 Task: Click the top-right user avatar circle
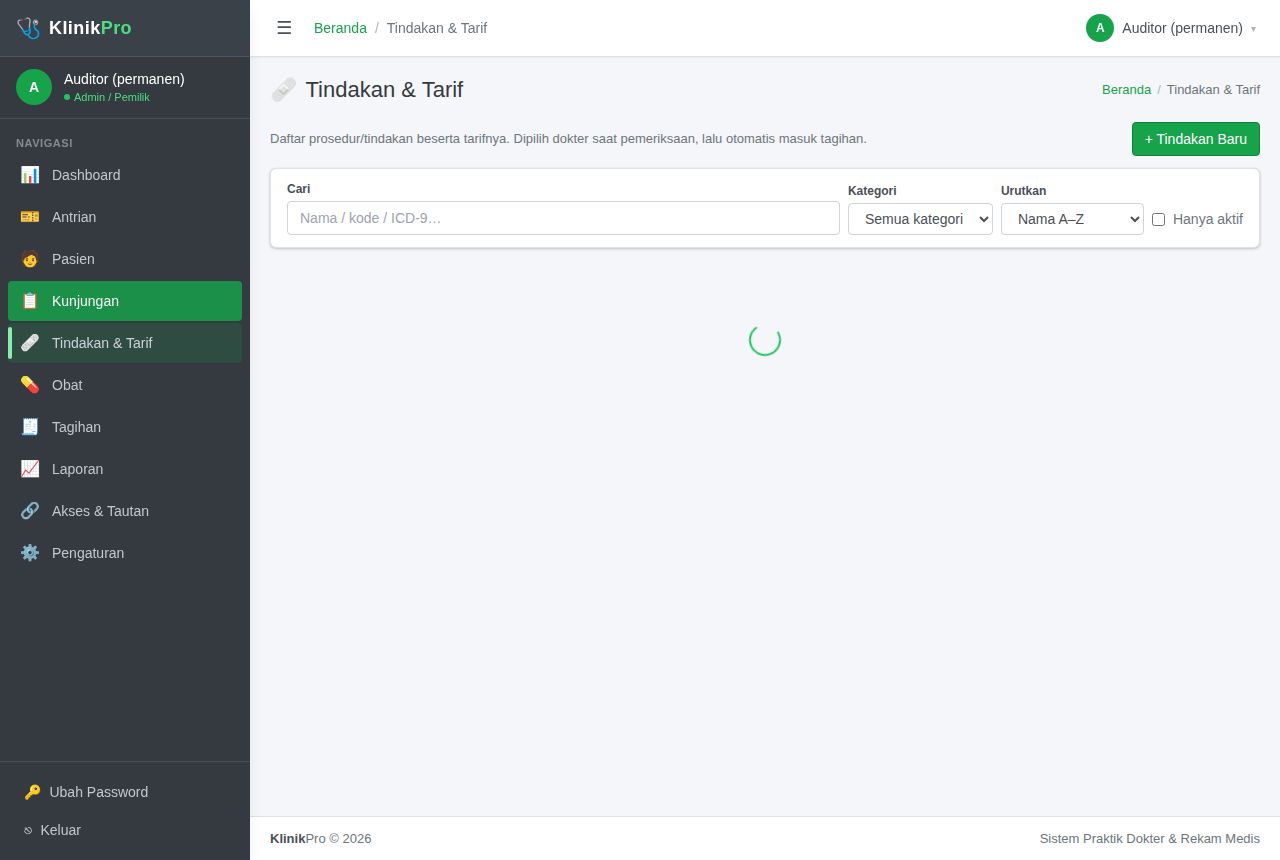1100,28
